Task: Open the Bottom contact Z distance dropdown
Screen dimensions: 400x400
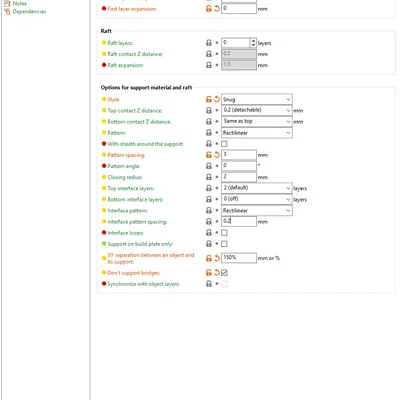Action: (x=257, y=121)
